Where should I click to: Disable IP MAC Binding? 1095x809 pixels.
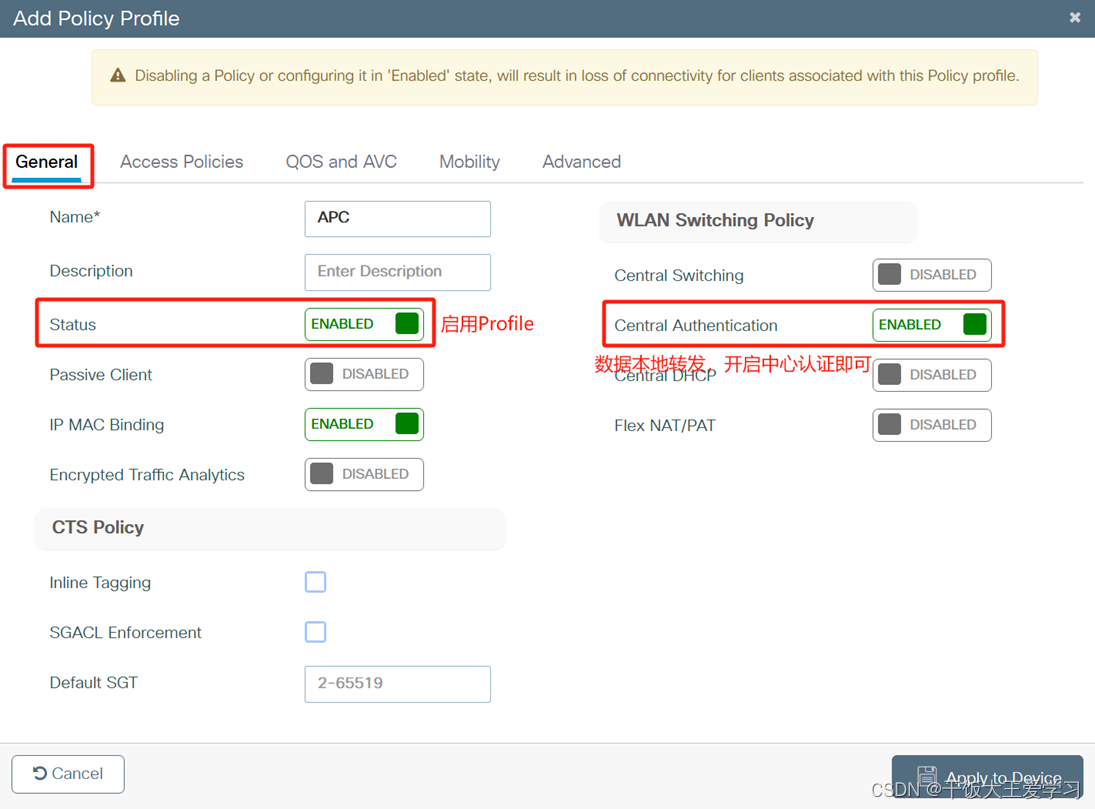364,424
